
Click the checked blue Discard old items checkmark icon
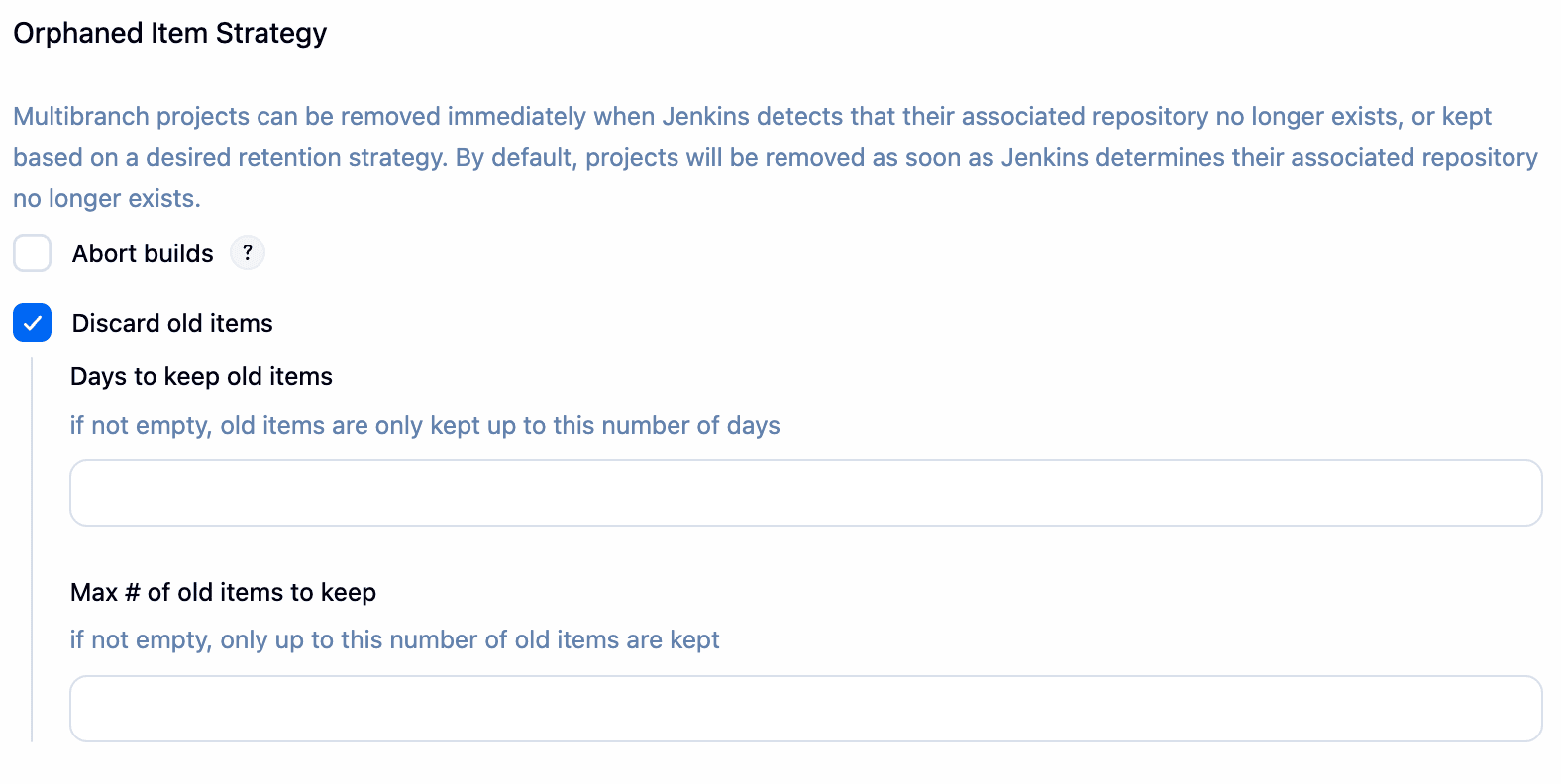(32, 323)
